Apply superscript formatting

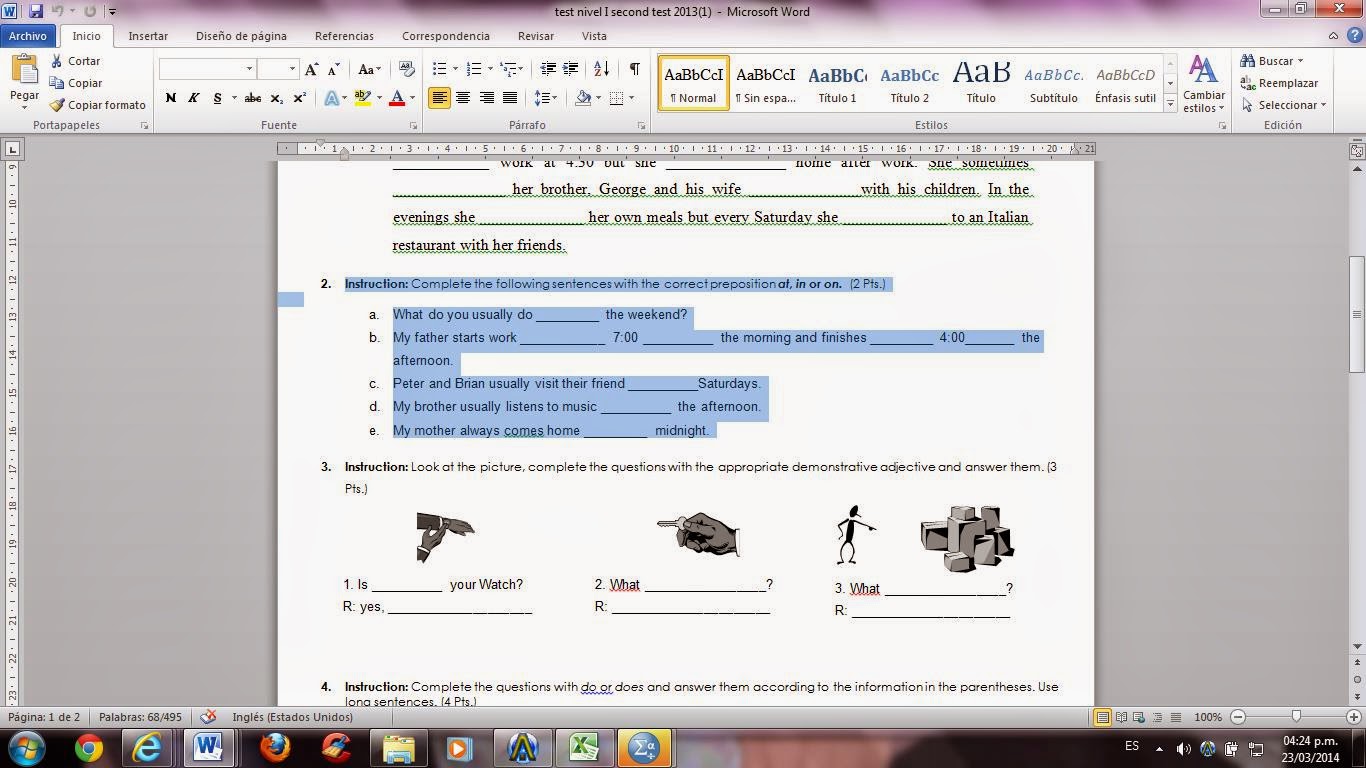(299, 98)
